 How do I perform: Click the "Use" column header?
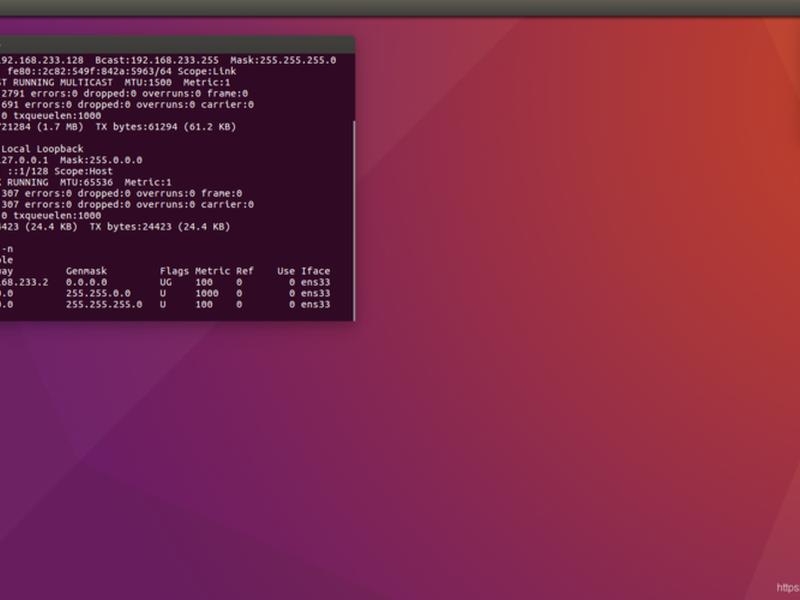pos(286,271)
